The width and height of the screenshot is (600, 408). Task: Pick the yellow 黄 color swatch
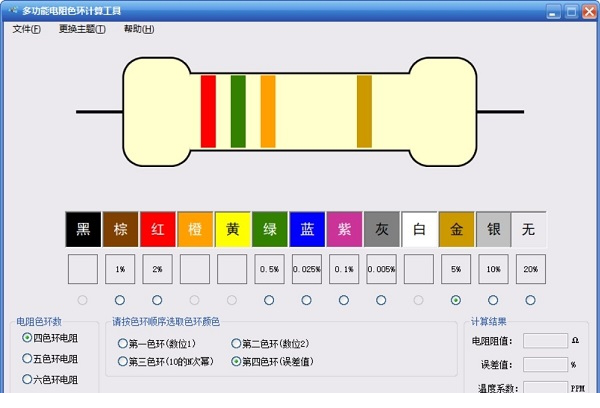click(x=232, y=229)
